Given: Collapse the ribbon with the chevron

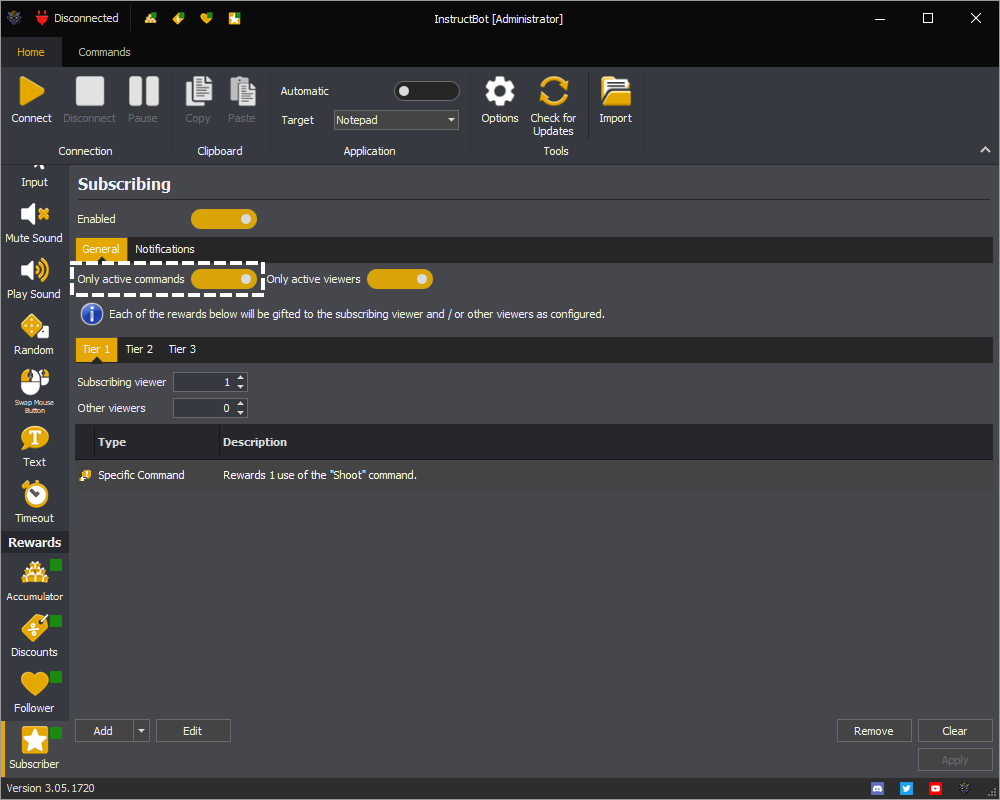Looking at the screenshot, I should (985, 150).
